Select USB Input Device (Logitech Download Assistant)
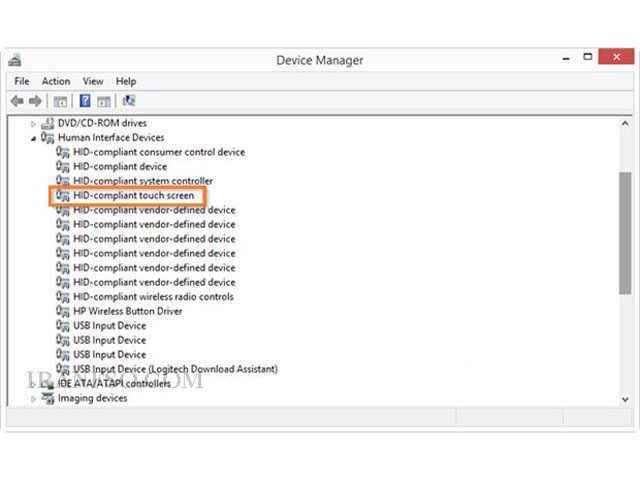The height and width of the screenshot is (480, 640). coord(176,369)
